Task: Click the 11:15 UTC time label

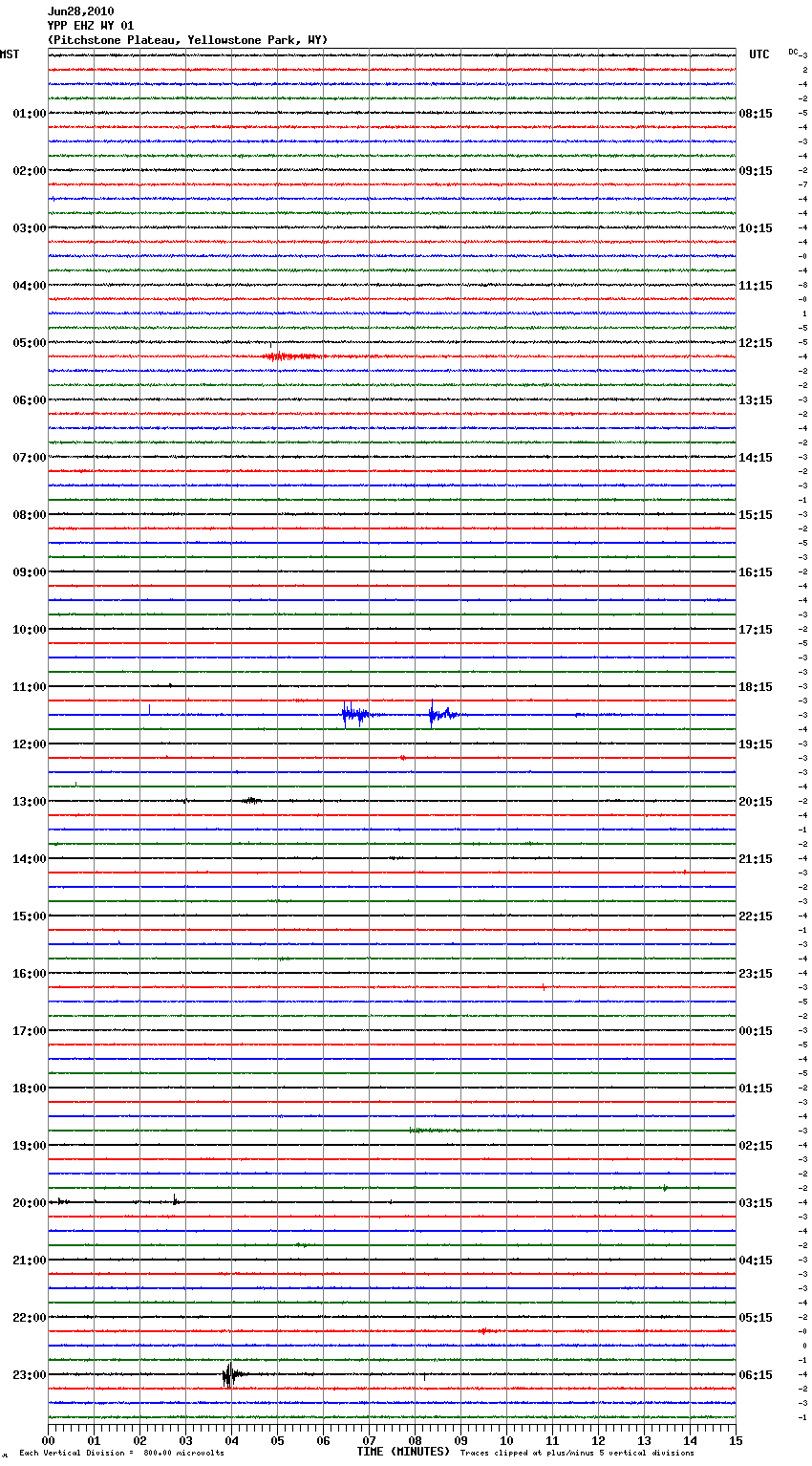Action: (756, 286)
